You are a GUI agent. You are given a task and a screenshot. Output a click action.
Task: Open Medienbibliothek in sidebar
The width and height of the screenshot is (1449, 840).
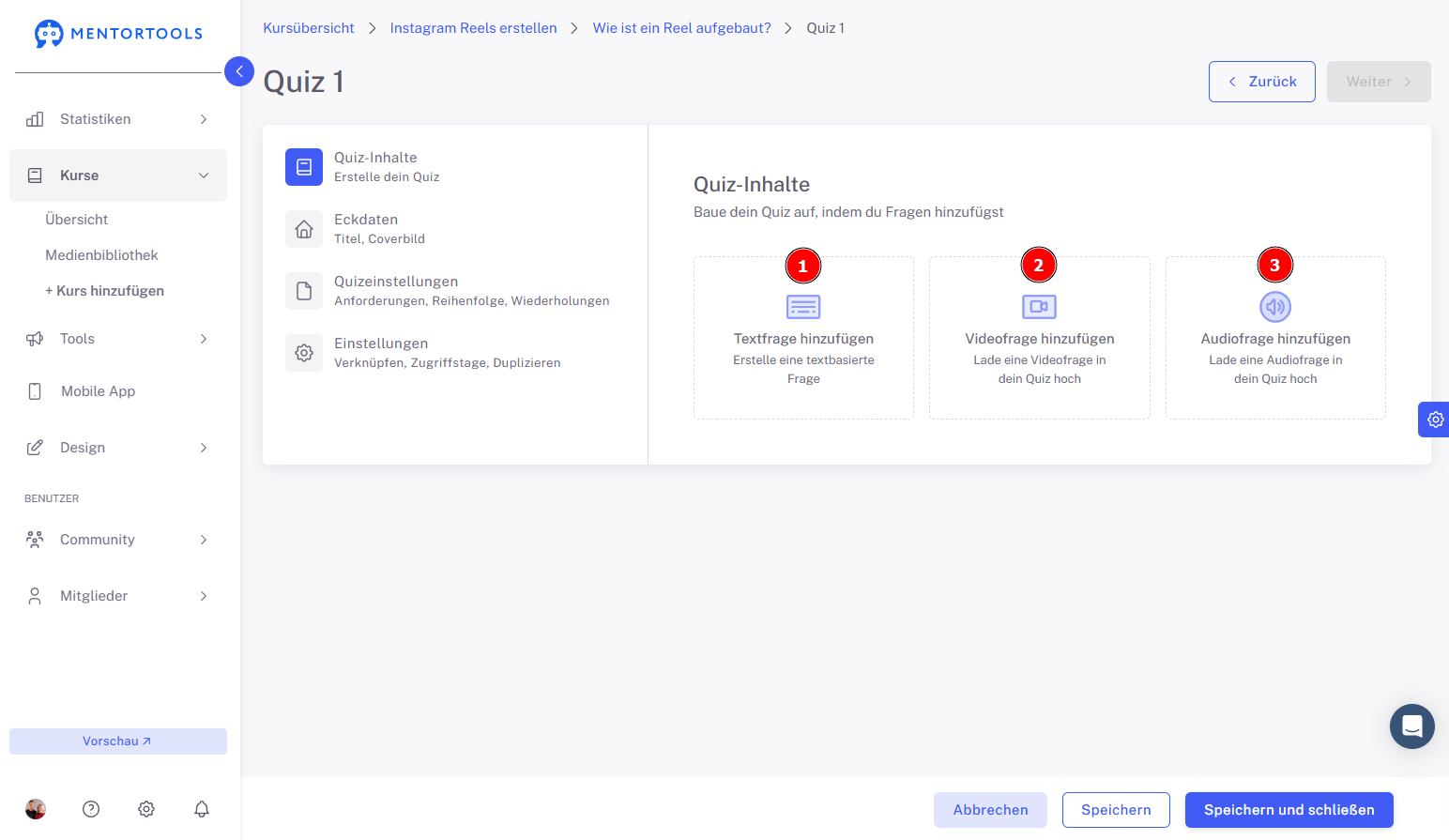click(x=101, y=255)
